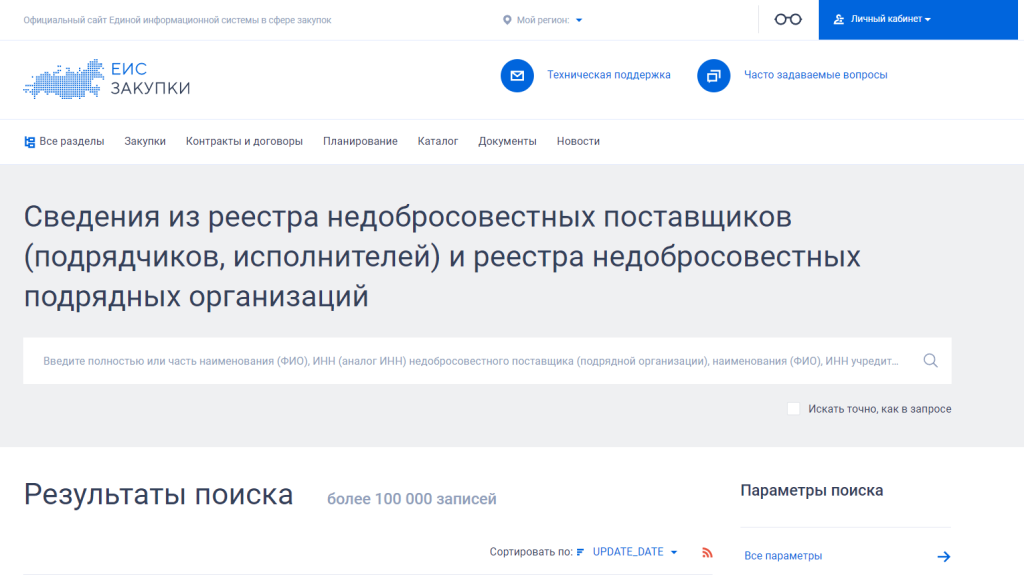1024x584 pixels.
Task: Click the sort order icon before UPDATE_DATE
Action: pyautogui.click(x=580, y=551)
